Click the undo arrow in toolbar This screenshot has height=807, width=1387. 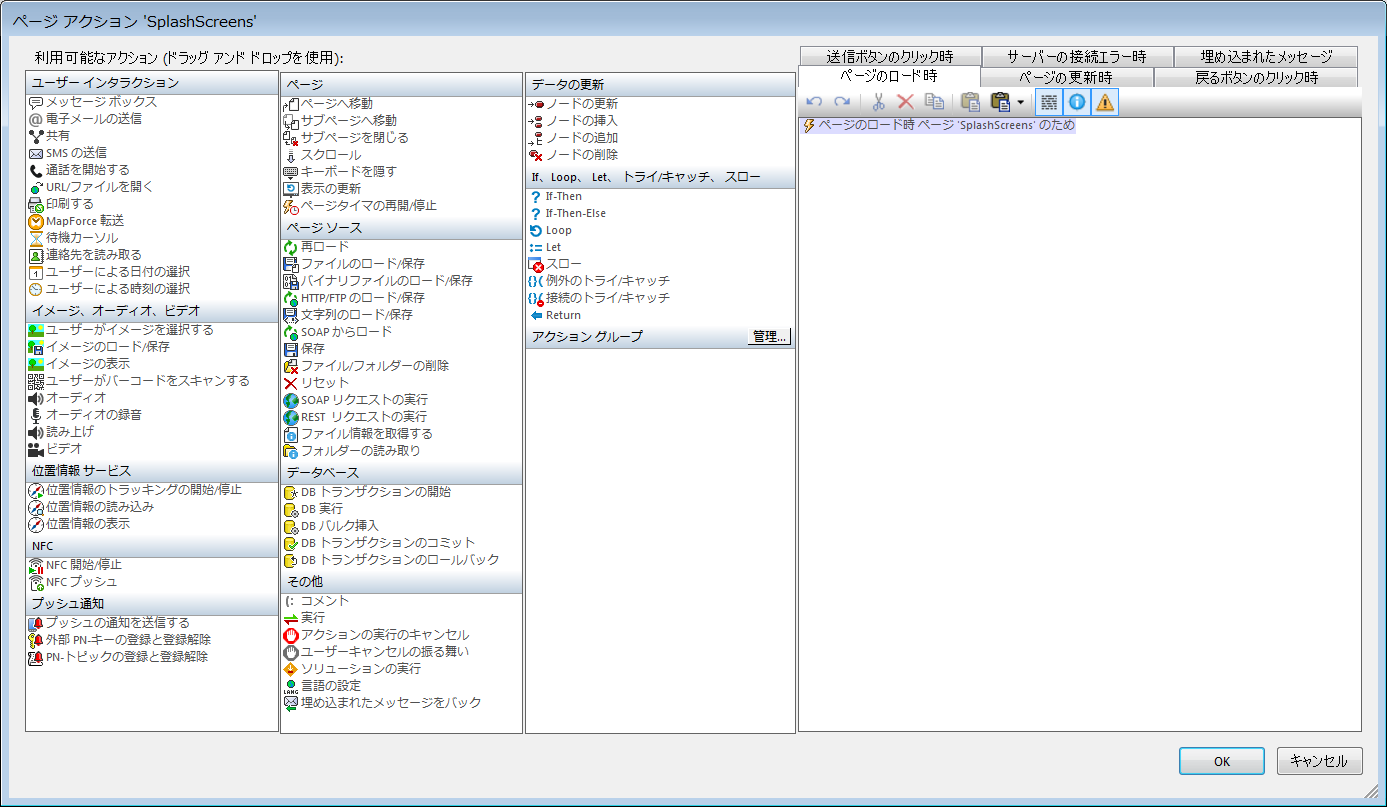(x=814, y=102)
